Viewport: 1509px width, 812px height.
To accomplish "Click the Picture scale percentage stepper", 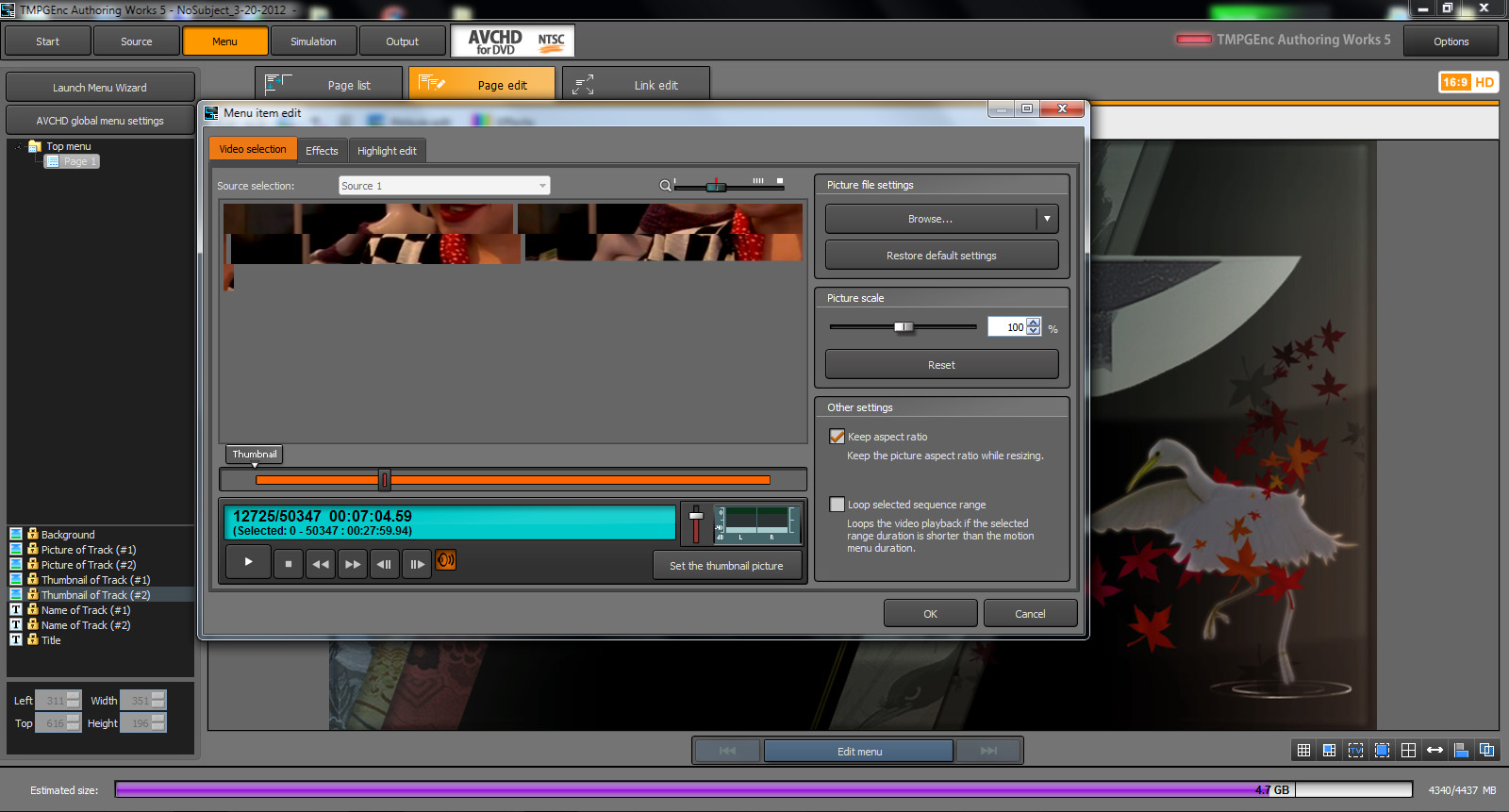I will click(1034, 327).
